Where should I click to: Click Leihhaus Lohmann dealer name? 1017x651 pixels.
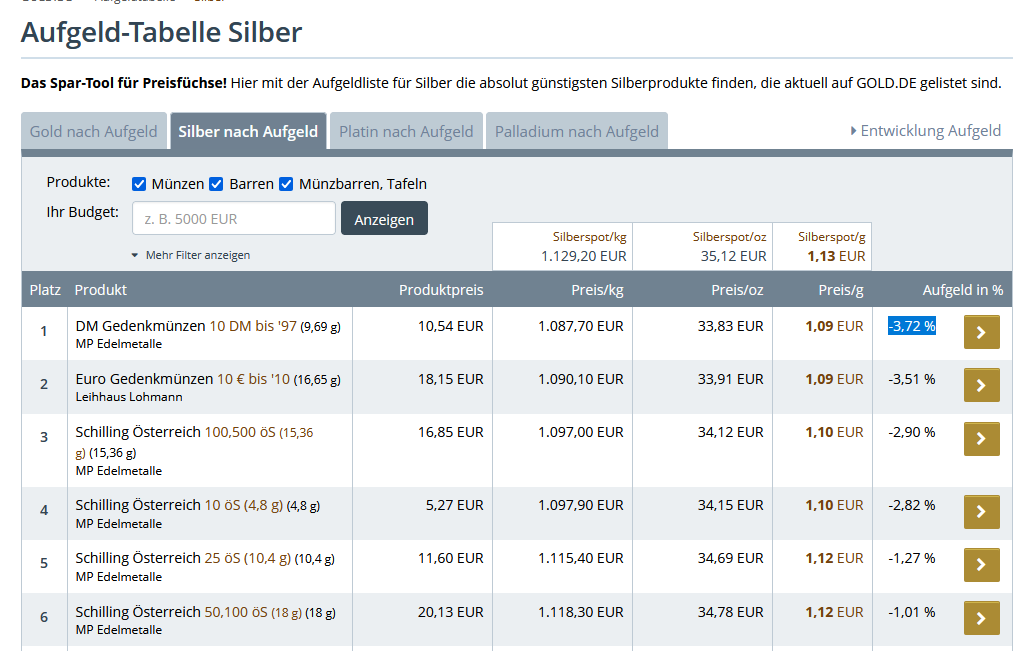(128, 397)
